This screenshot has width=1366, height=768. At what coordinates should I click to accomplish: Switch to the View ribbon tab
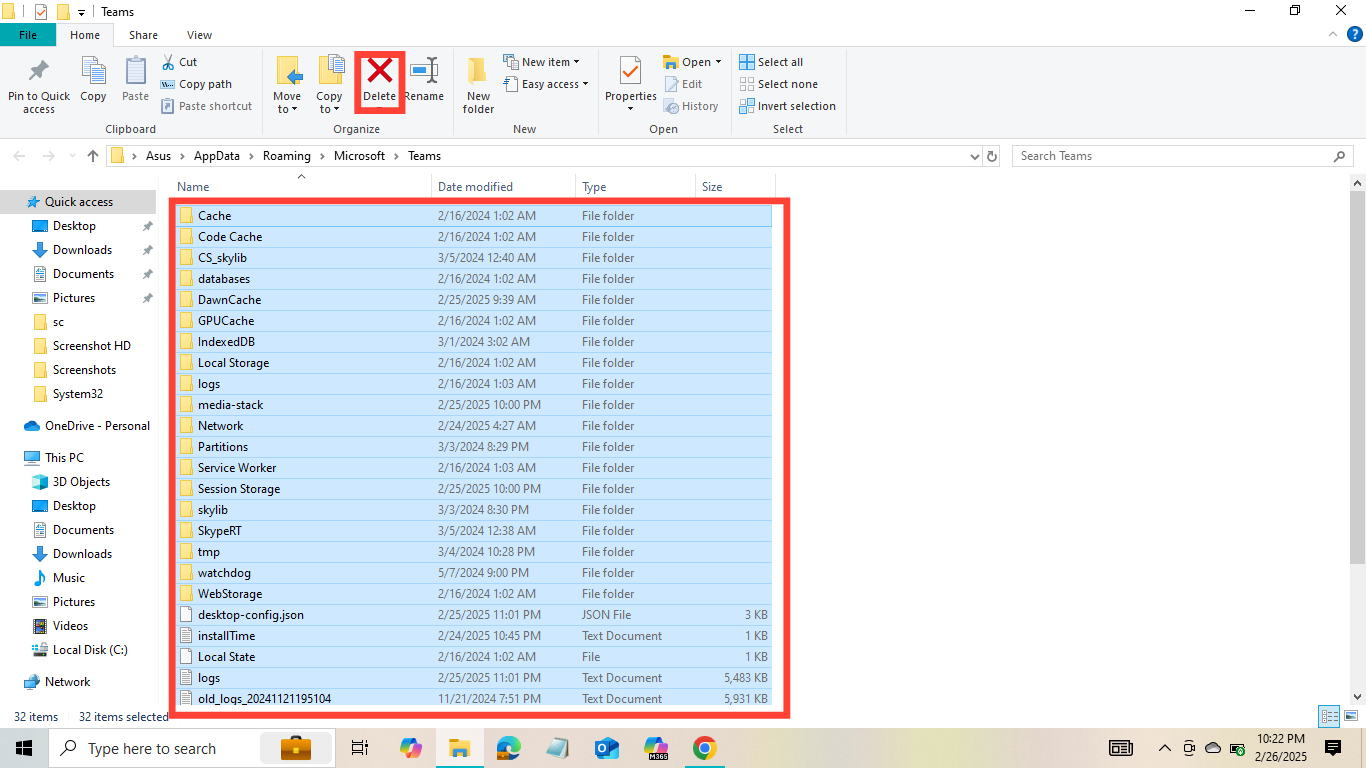[x=199, y=34]
